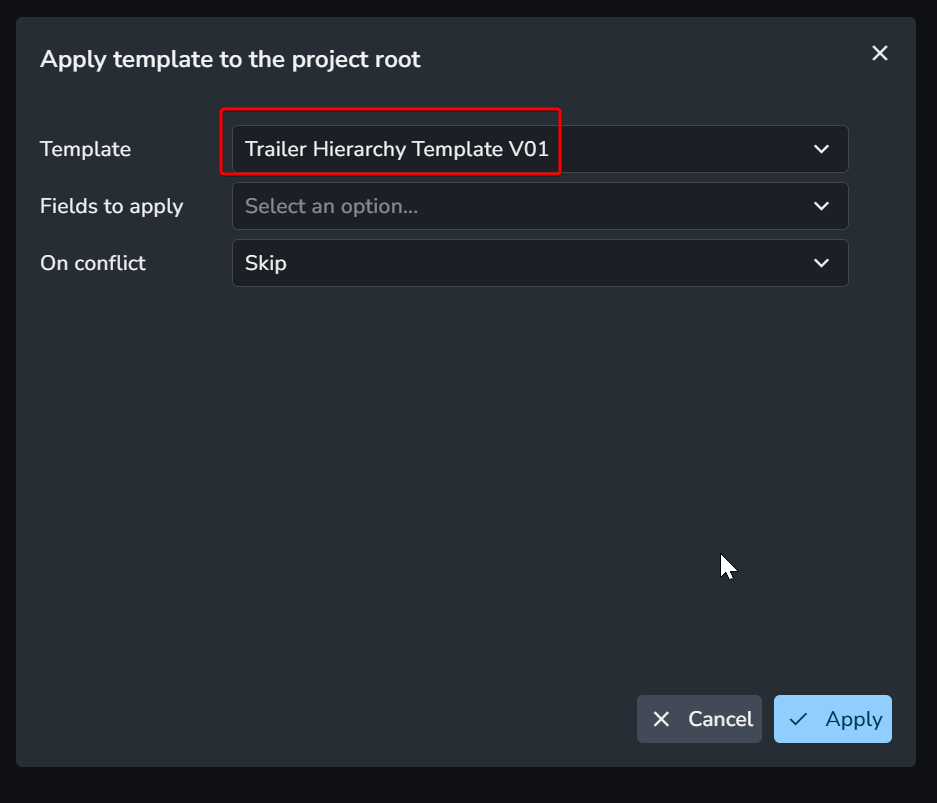
Task: Click 'Select an option...' placeholder text
Action: pyautogui.click(x=332, y=206)
